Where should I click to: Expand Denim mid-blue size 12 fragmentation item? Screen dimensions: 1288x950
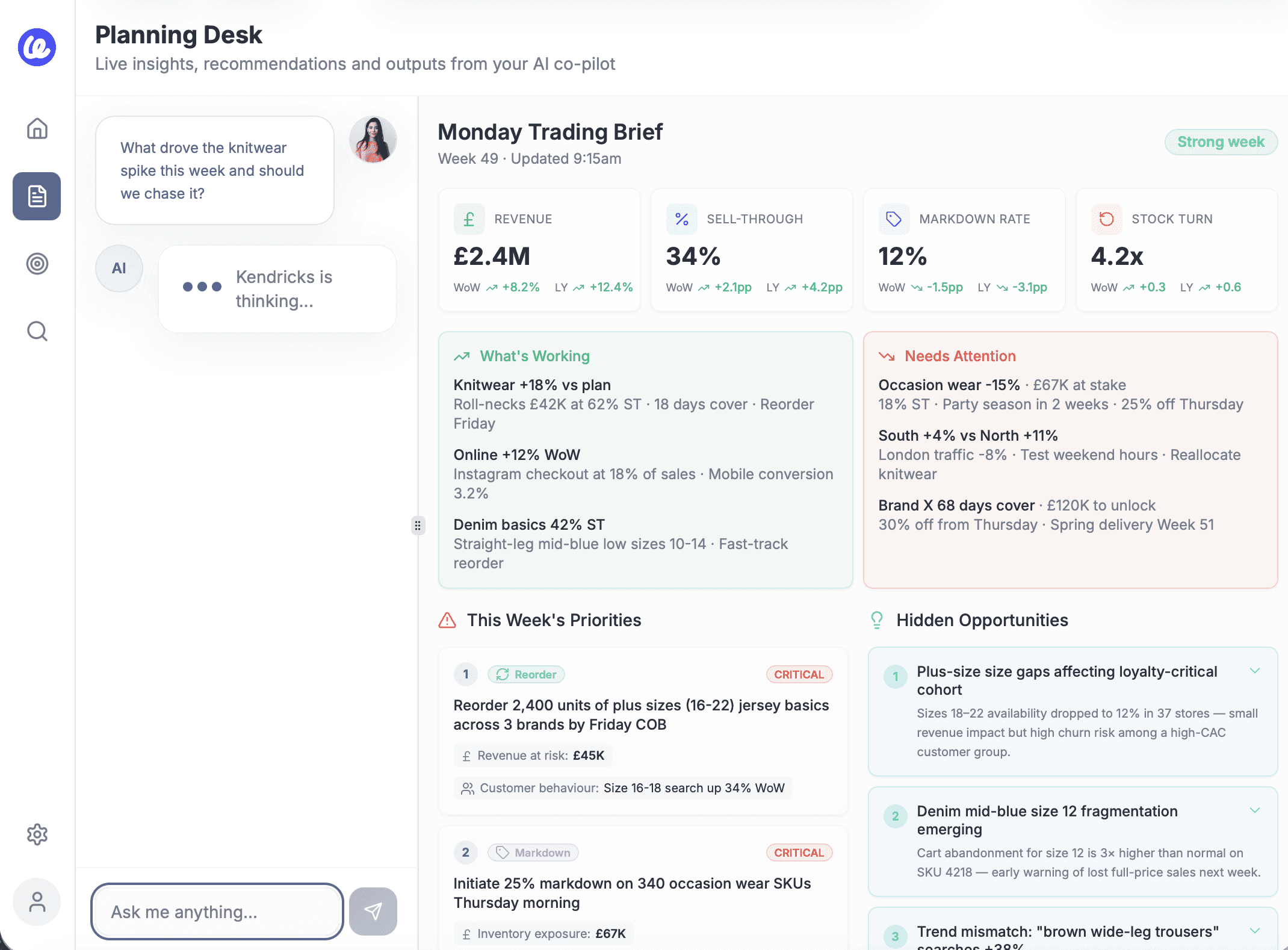tap(1255, 811)
